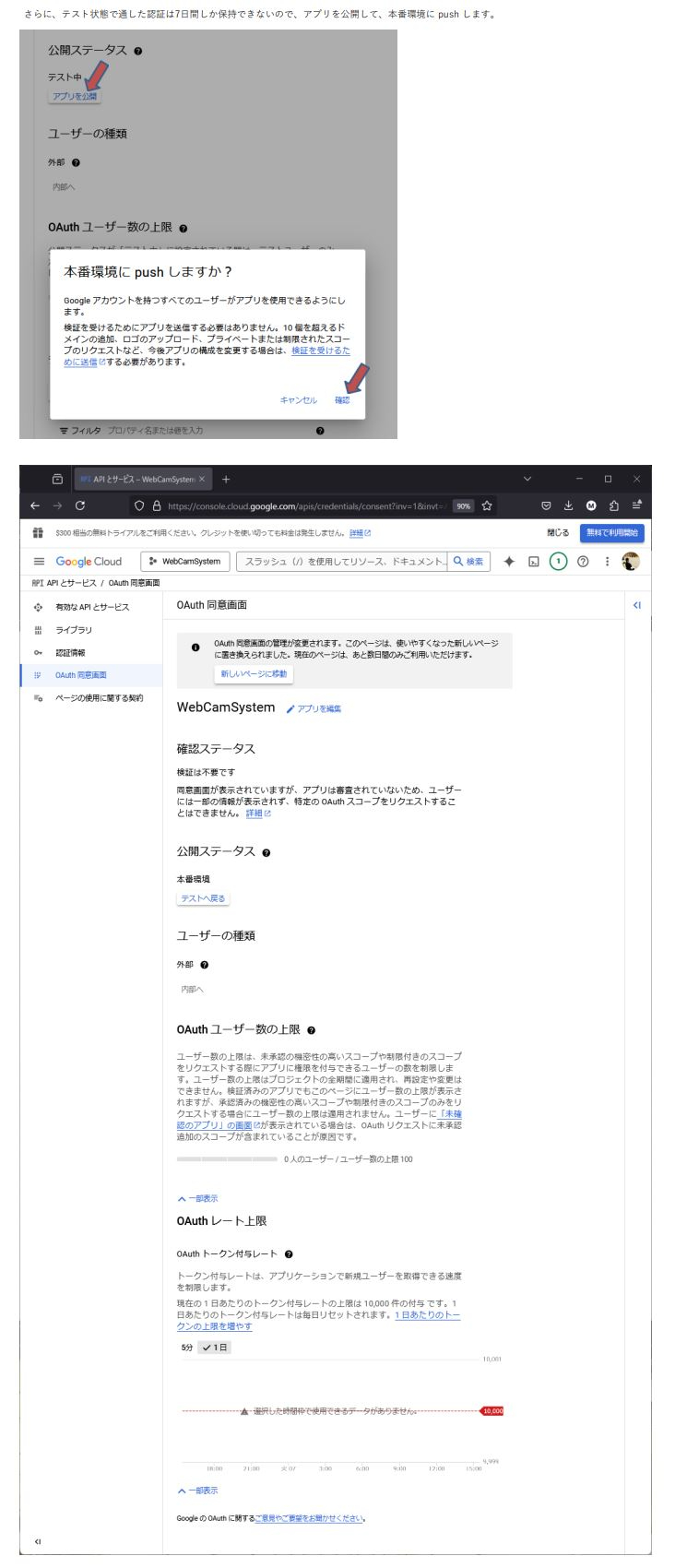Click the browser URL address bar

coord(306,505)
